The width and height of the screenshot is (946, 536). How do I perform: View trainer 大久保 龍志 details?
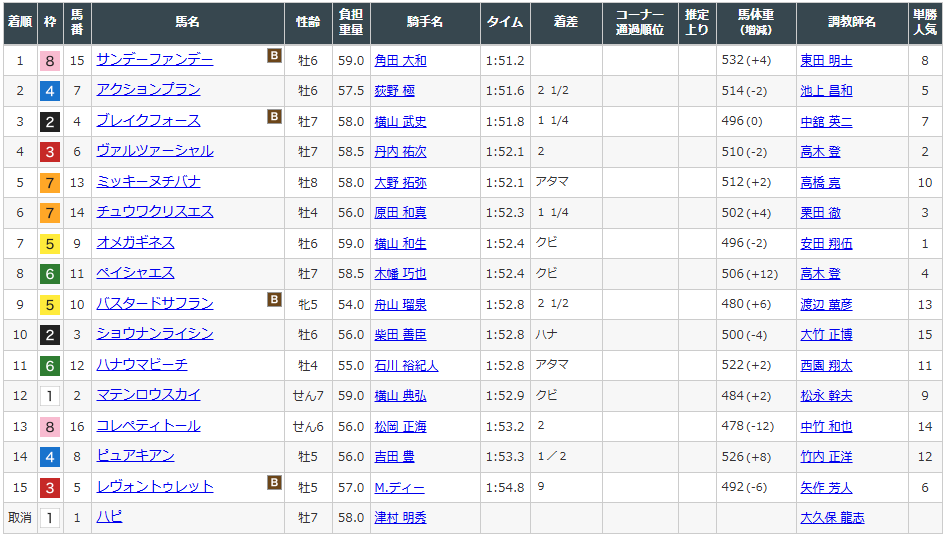pos(832,518)
